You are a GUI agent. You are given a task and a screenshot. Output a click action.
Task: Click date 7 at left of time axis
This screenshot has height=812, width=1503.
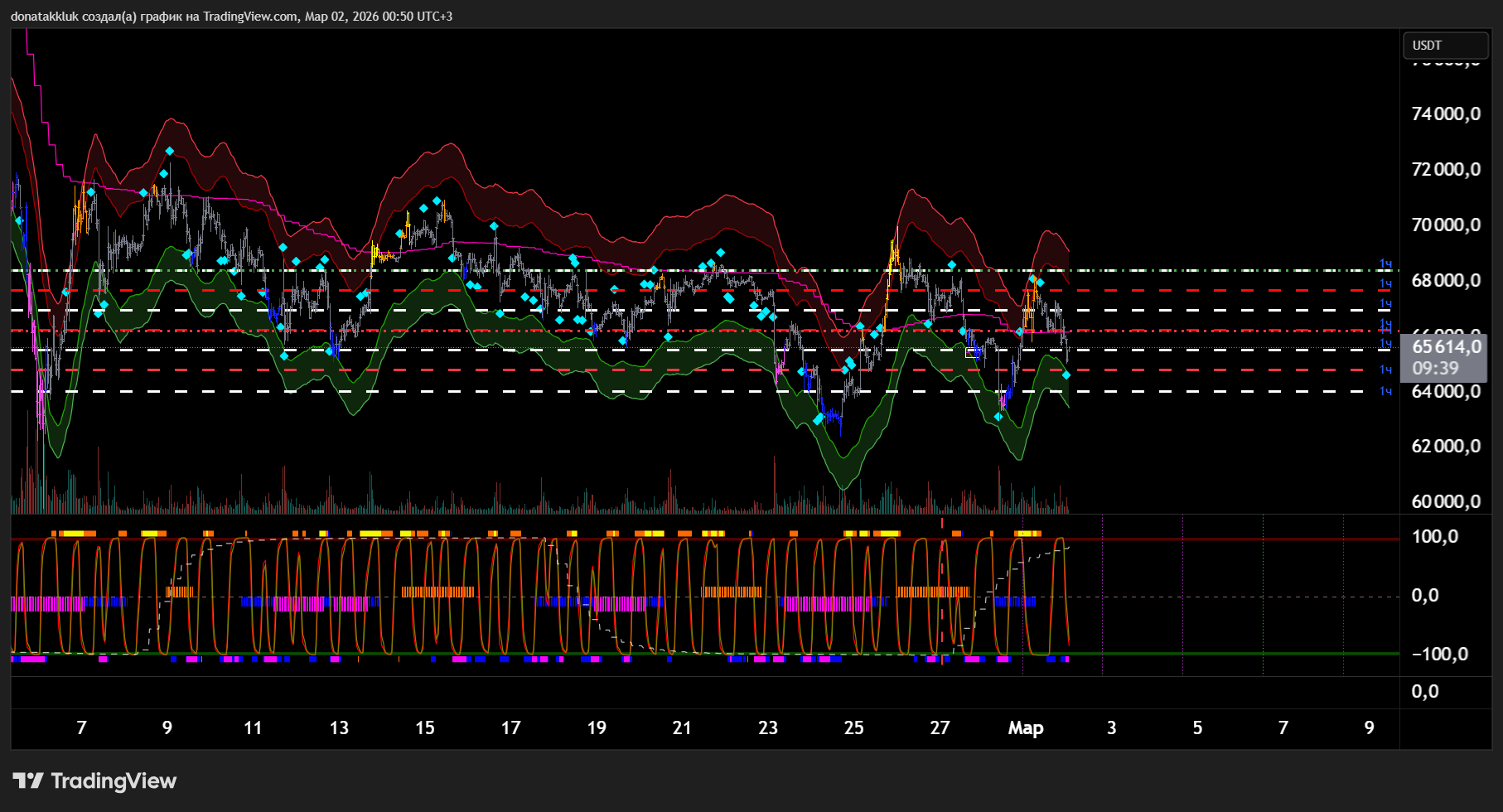[x=81, y=728]
